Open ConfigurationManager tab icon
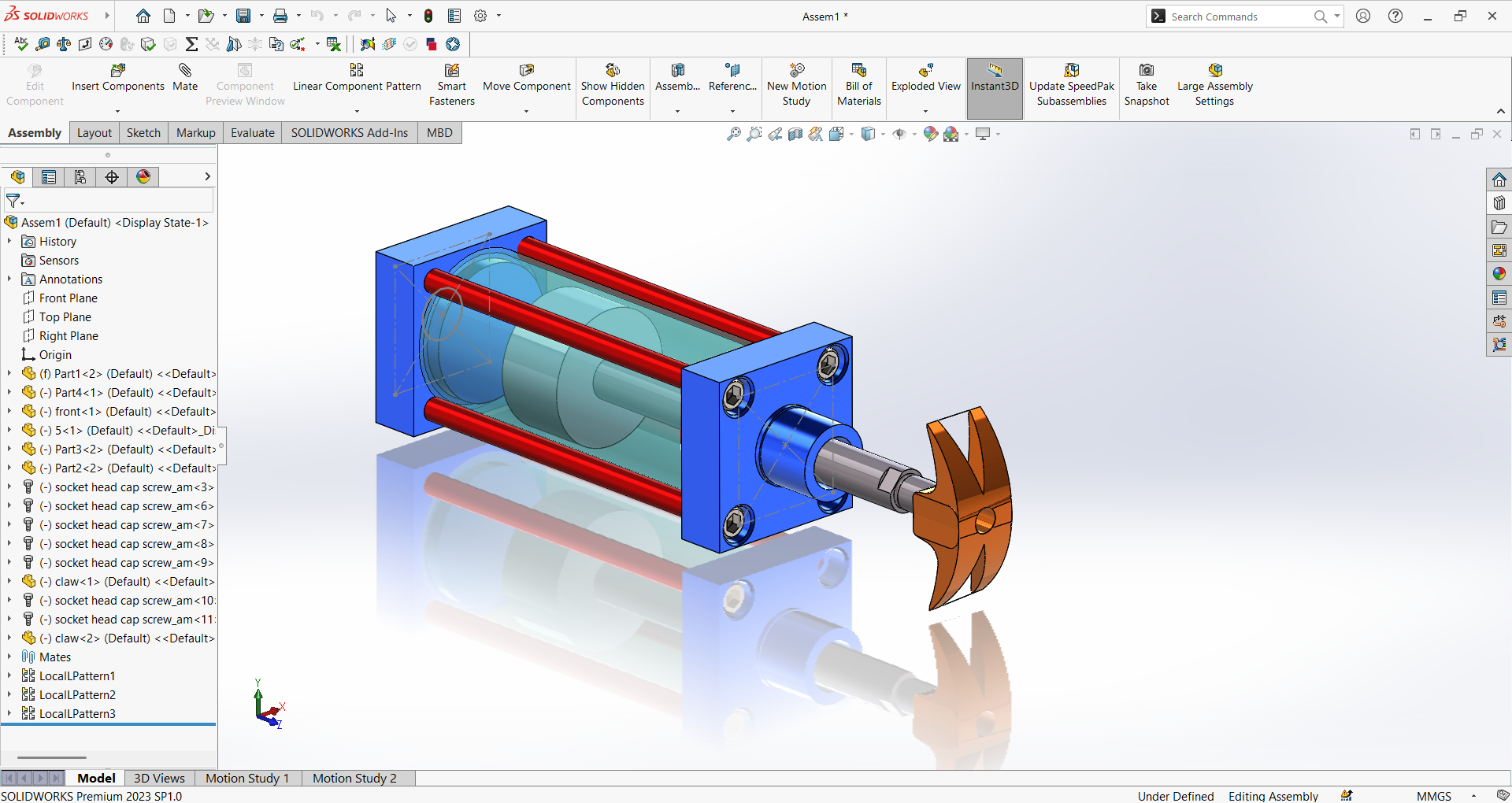Image resolution: width=1512 pixels, height=803 pixels. [x=80, y=177]
